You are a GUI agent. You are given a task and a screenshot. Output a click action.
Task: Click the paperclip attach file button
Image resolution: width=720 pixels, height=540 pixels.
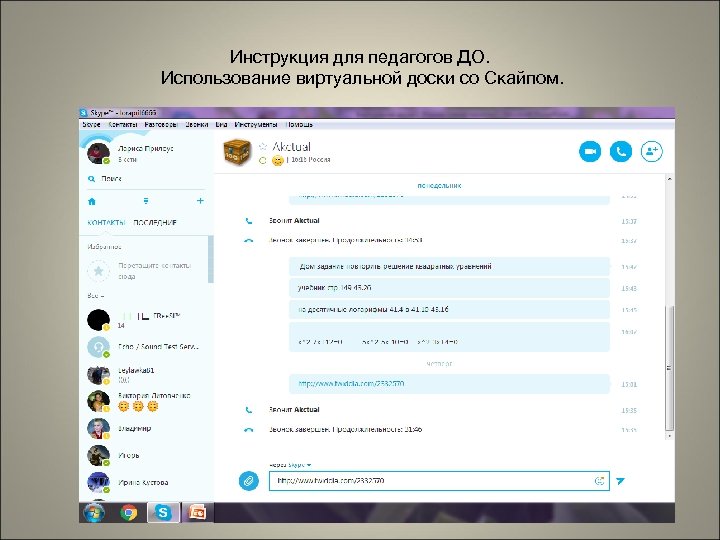248,481
